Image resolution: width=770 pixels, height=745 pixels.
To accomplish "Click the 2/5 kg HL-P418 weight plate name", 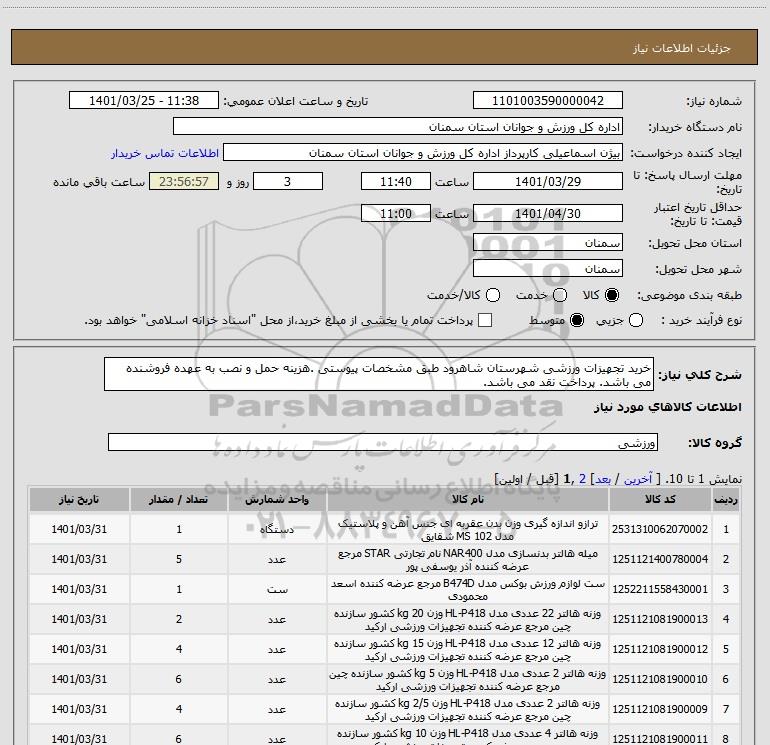I will tap(468, 710).
